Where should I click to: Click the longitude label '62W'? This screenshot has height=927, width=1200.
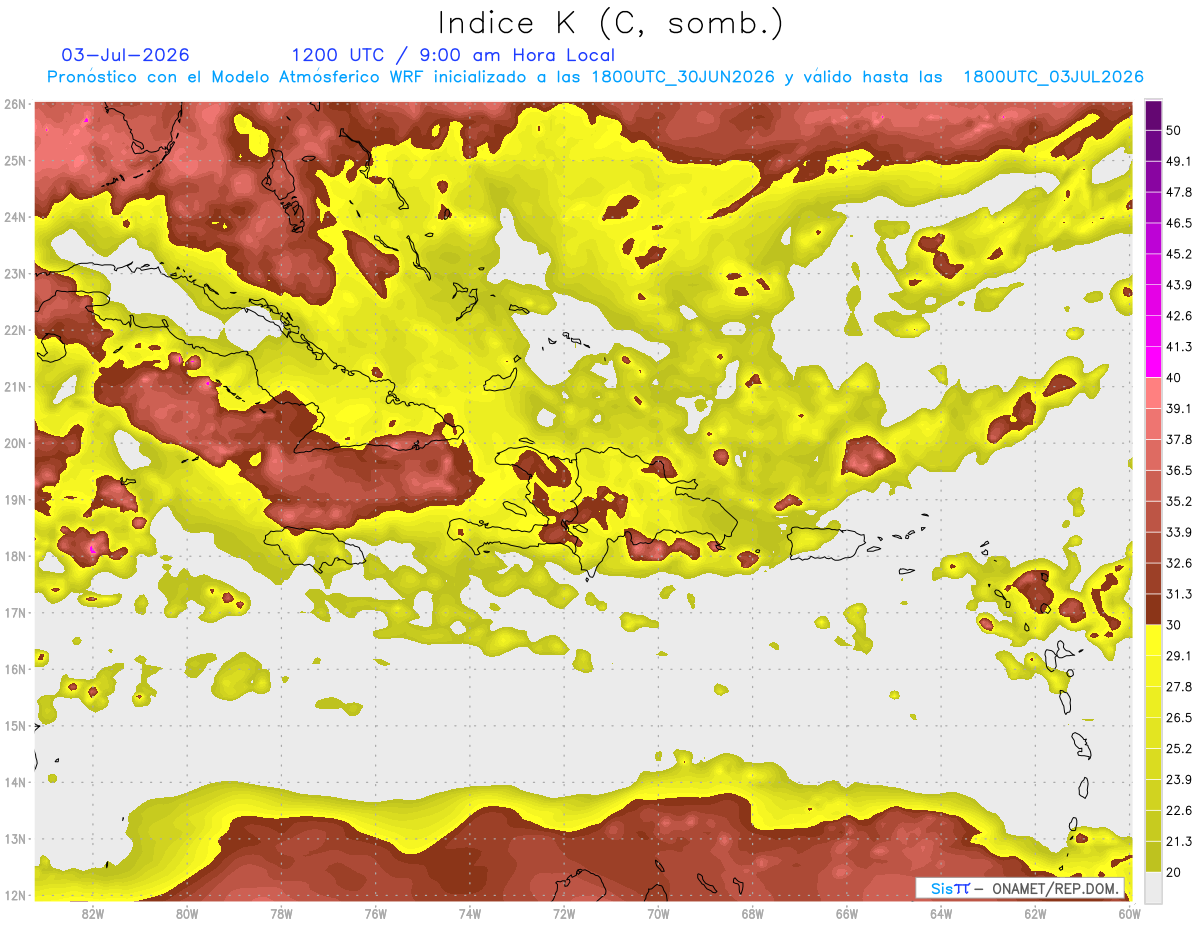(x=1036, y=913)
